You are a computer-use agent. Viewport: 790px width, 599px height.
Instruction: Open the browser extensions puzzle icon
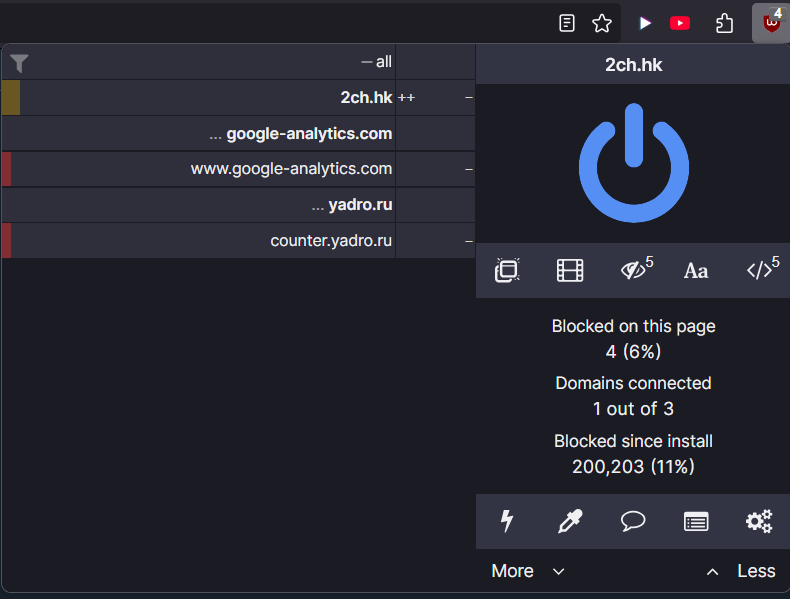click(724, 23)
